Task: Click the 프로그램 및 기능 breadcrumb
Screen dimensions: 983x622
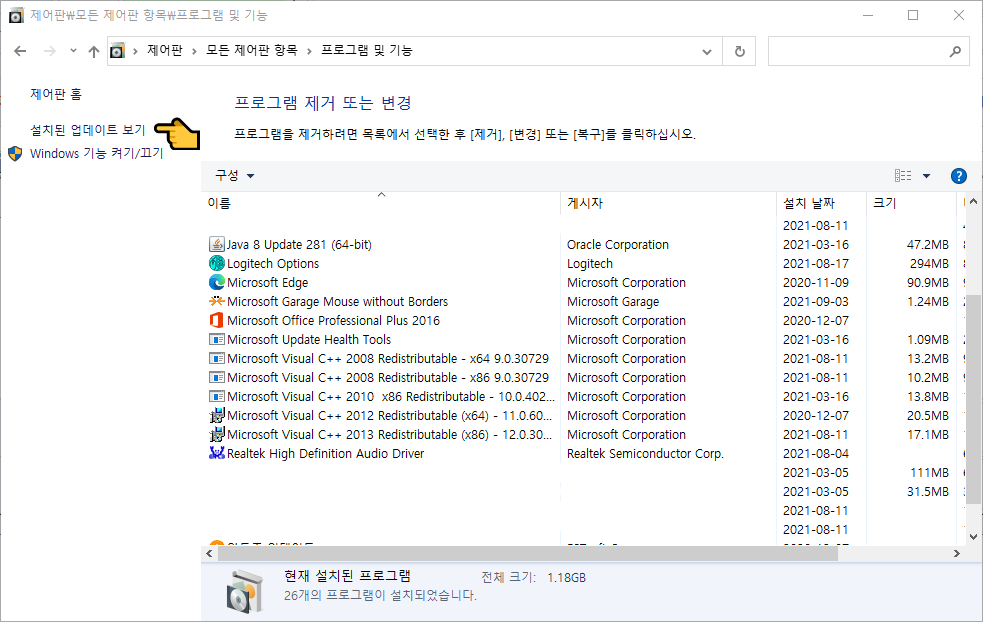Action: tap(366, 51)
